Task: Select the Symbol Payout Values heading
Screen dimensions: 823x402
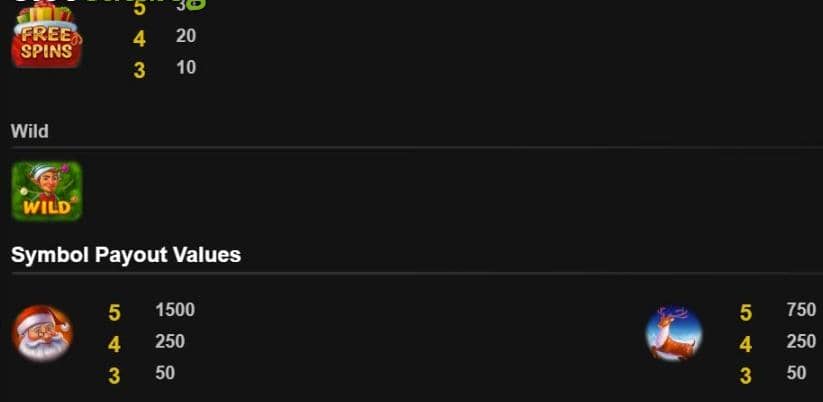Action: (x=126, y=255)
